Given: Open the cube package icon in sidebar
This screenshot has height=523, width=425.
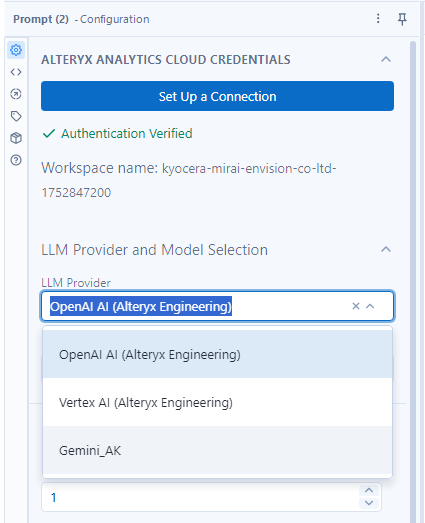Looking at the screenshot, I should coord(16,138).
